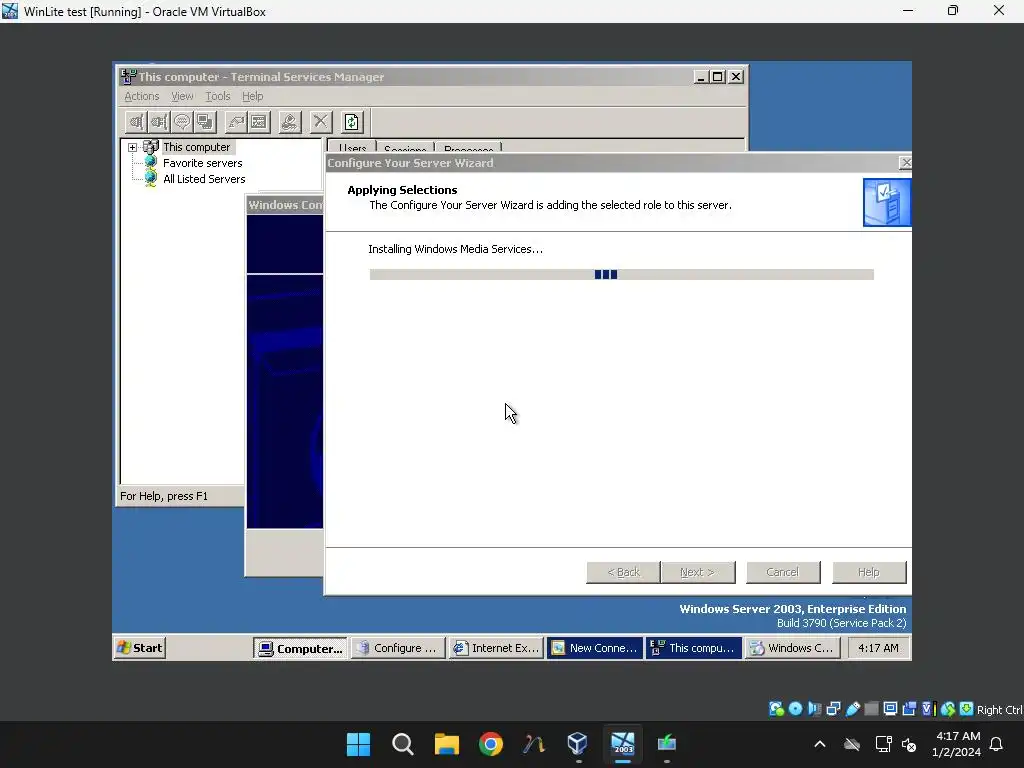
Task: Switch to the Sessions tab
Action: 405,148
